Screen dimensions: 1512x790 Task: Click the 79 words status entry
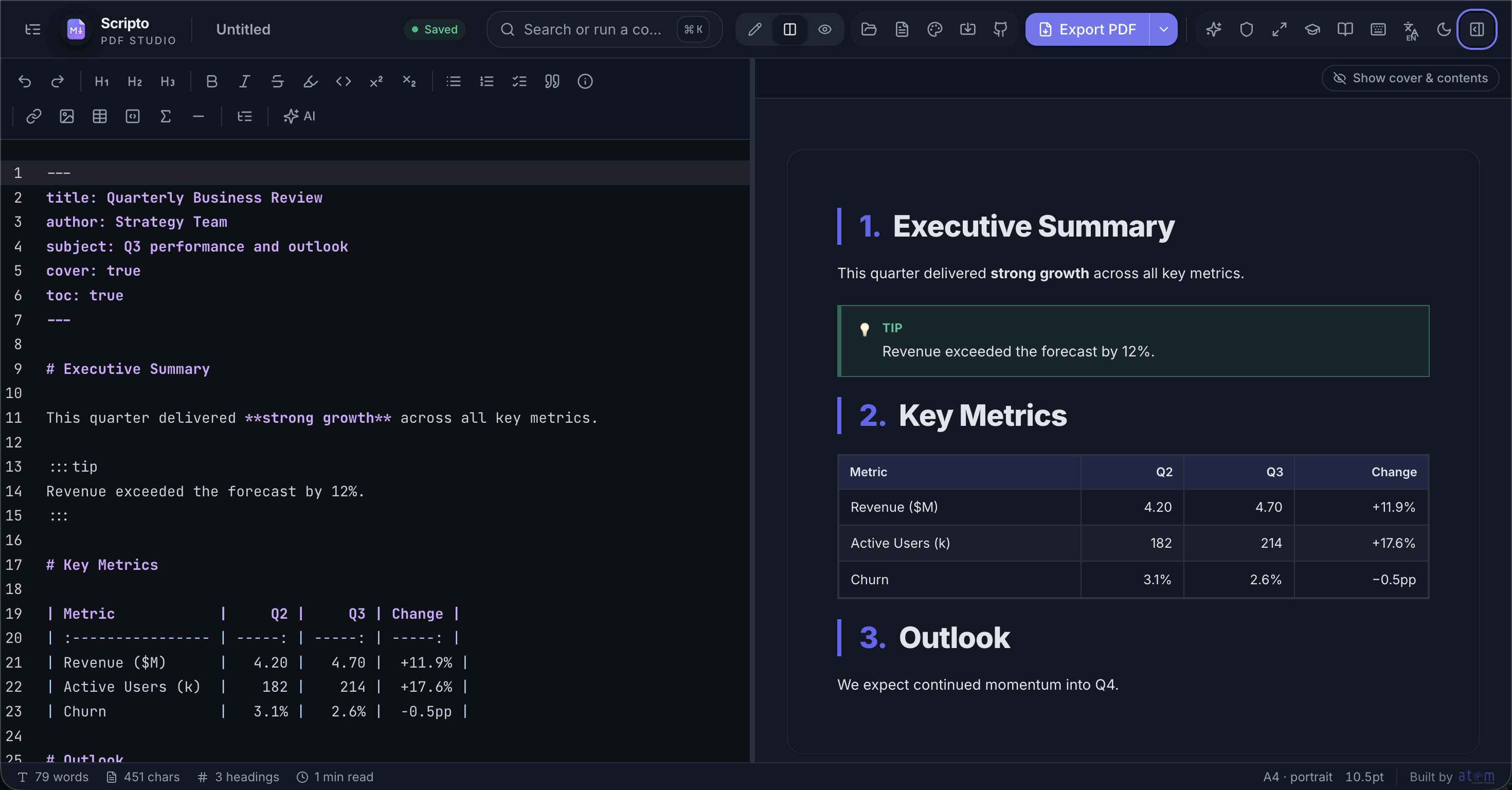coord(53,777)
